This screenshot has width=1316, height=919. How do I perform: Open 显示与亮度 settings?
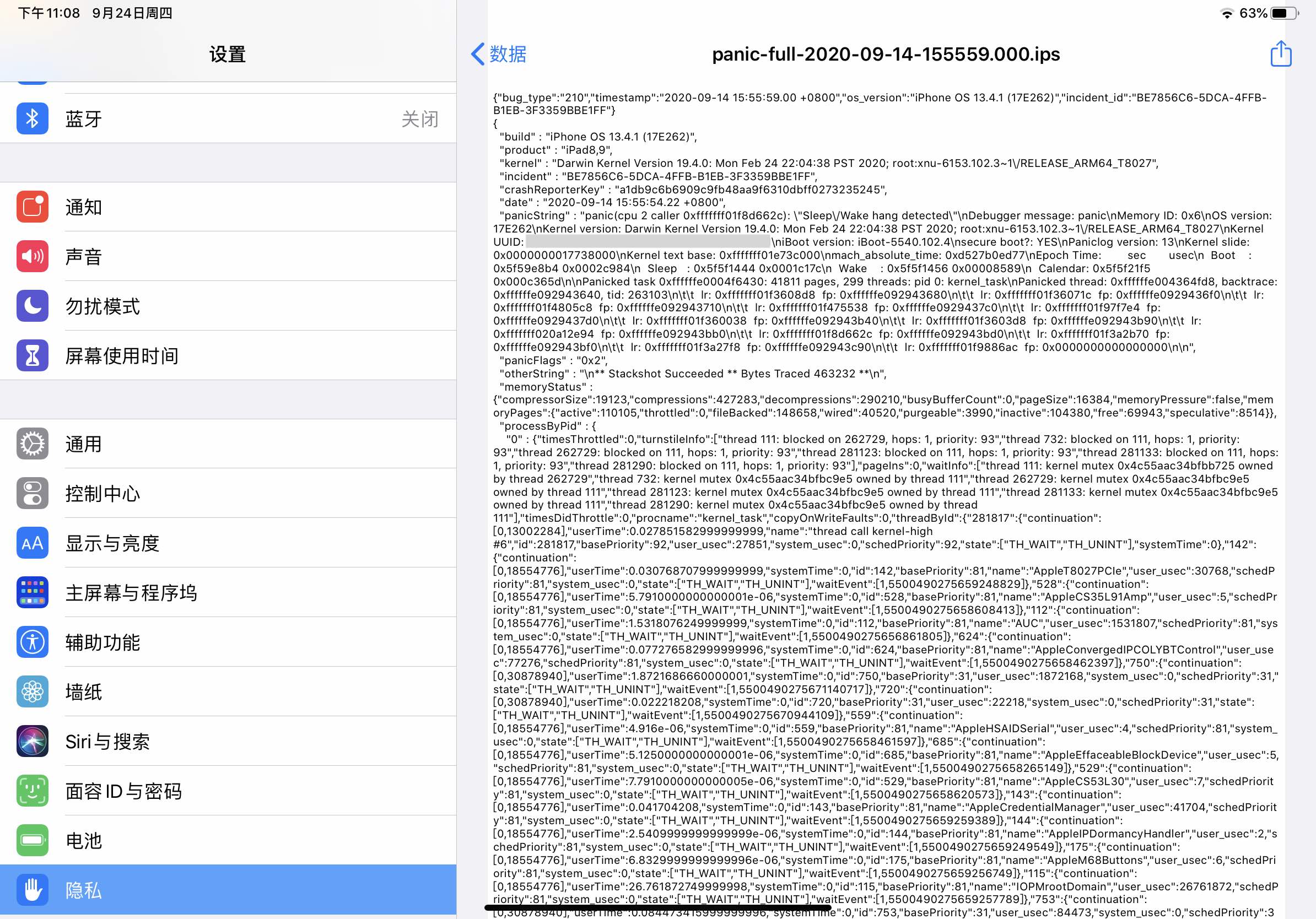(112, 543)
